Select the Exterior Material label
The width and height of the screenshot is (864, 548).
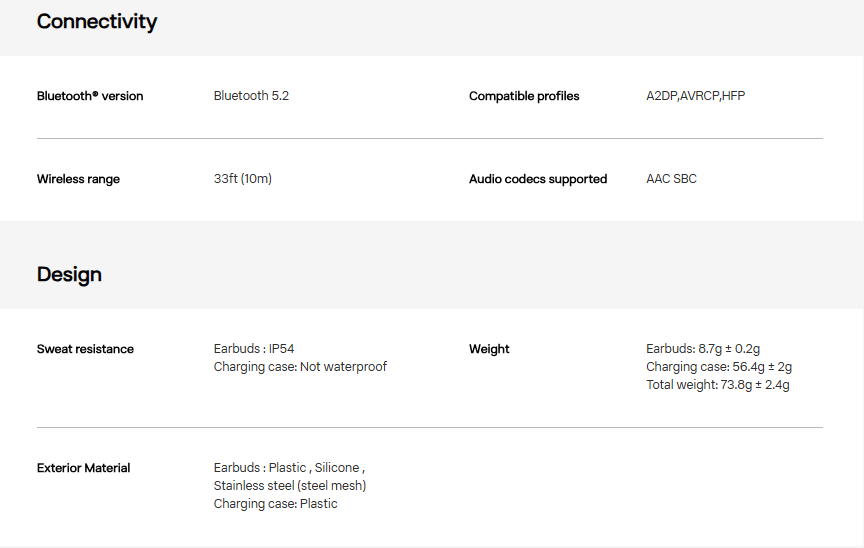point(83,468)
